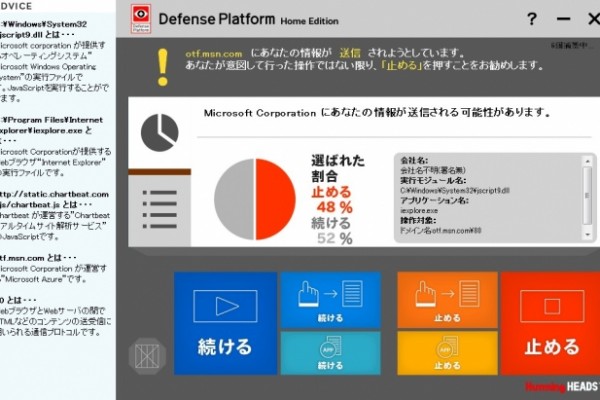This screenshot has width=600, height=400.
Task: Click the details box scrollbar thumb
Action: 587,195
